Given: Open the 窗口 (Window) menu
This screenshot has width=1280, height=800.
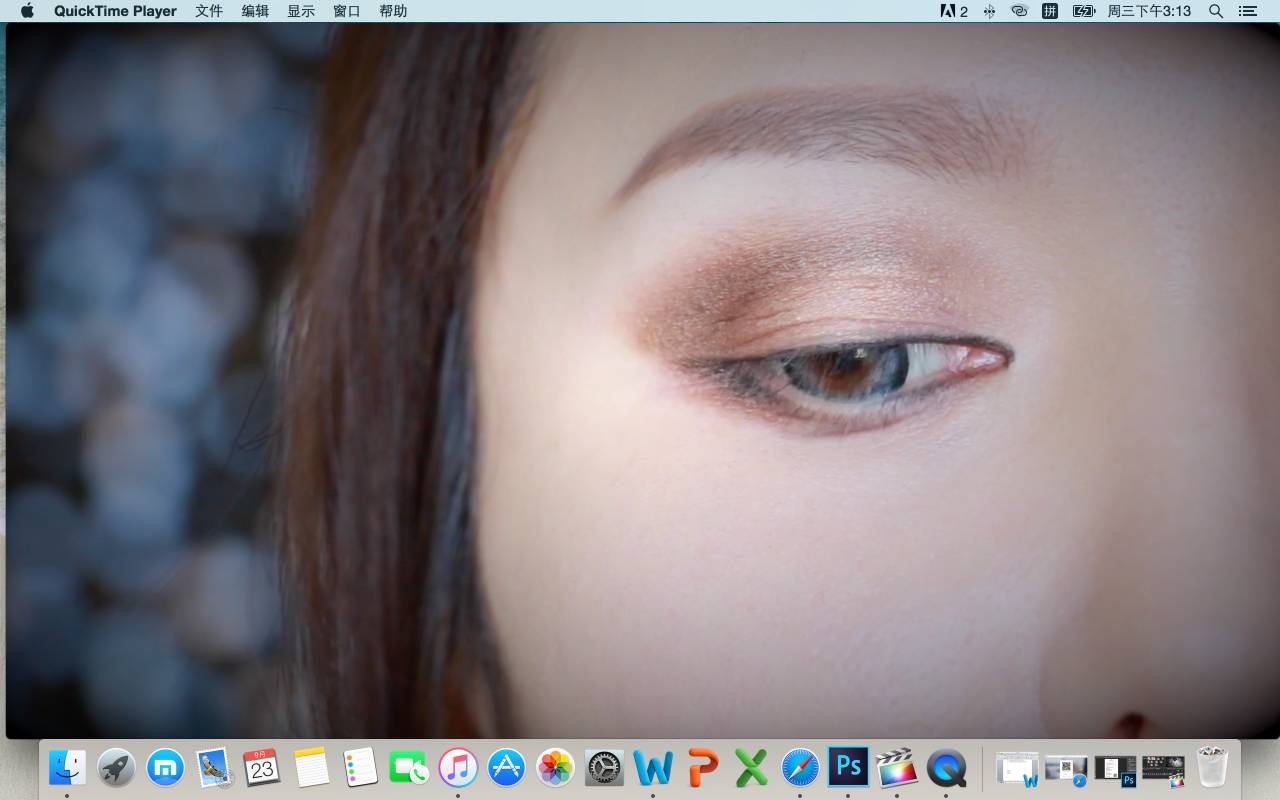Looking at the screenshot, I should click(347, 11).
